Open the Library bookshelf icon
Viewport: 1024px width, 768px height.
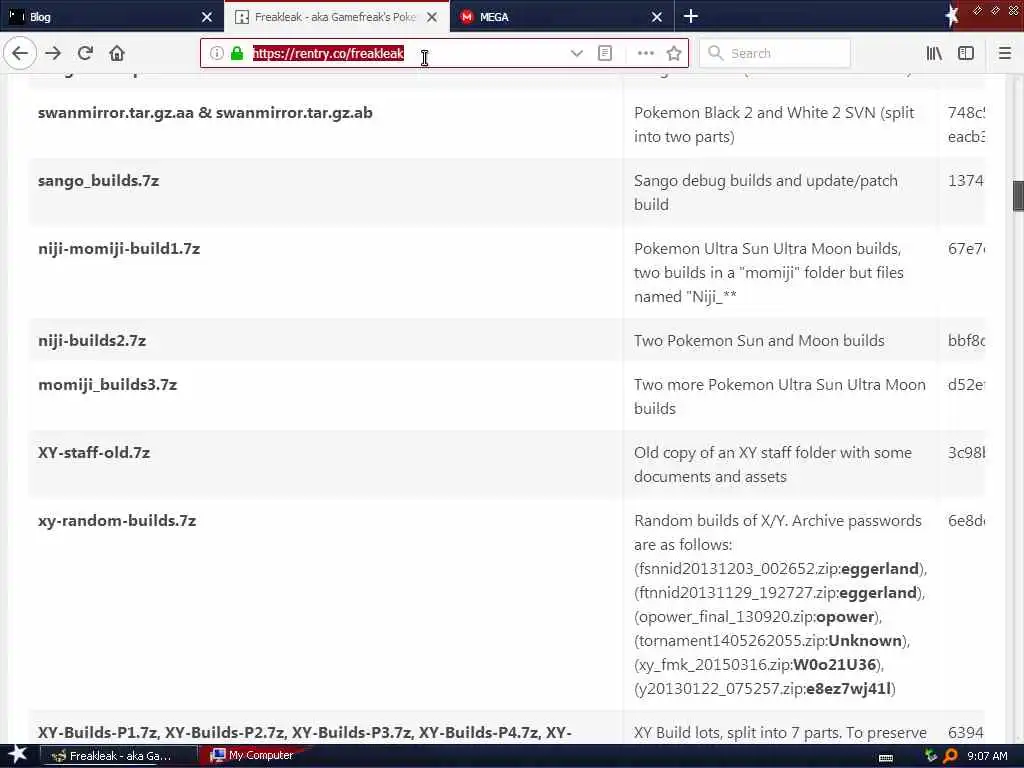coord(934,54)
